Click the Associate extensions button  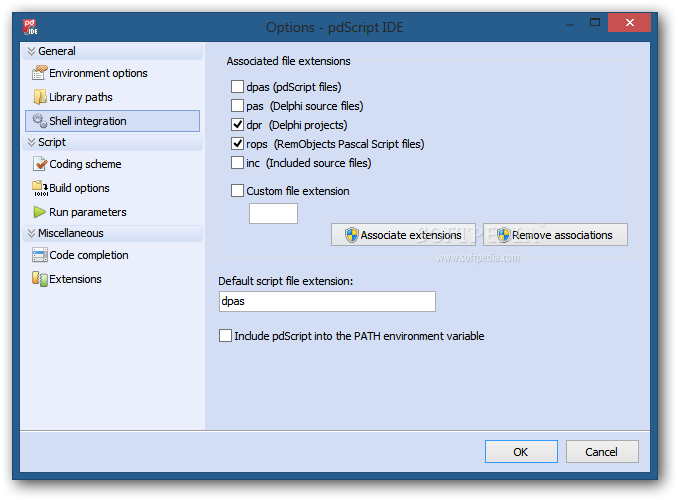(403, 235)
